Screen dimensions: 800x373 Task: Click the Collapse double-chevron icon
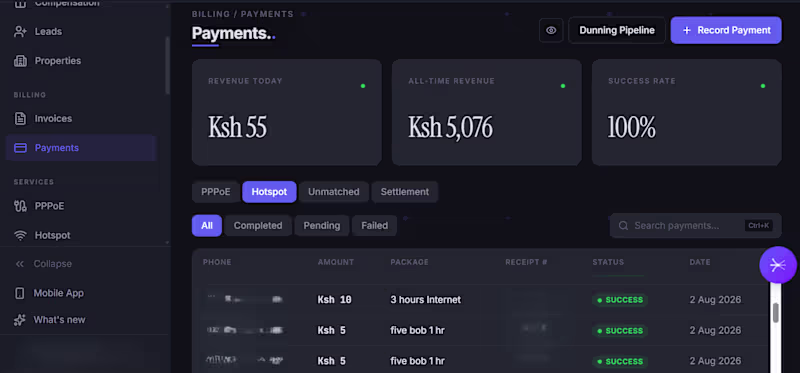click(20, 264)
